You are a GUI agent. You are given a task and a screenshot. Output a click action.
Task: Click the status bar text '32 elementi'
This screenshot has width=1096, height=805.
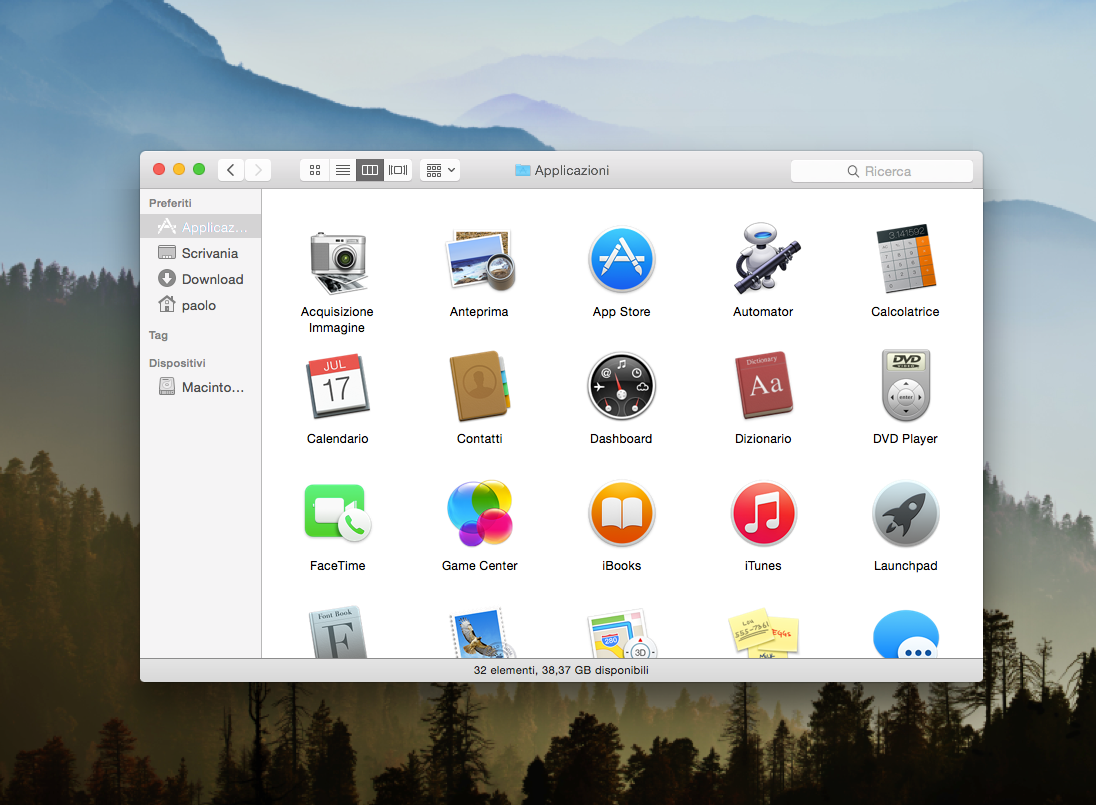point(505,670)
